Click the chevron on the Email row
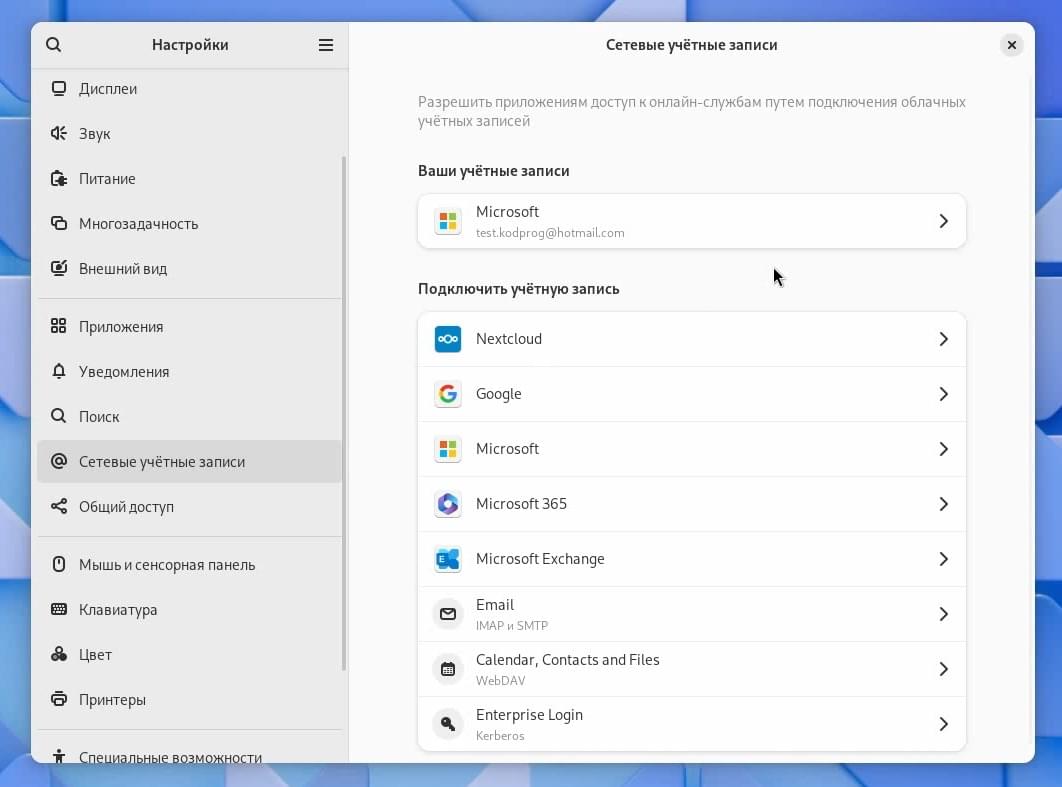Viewport: 1062px width, 787px height. coord(943,614)
